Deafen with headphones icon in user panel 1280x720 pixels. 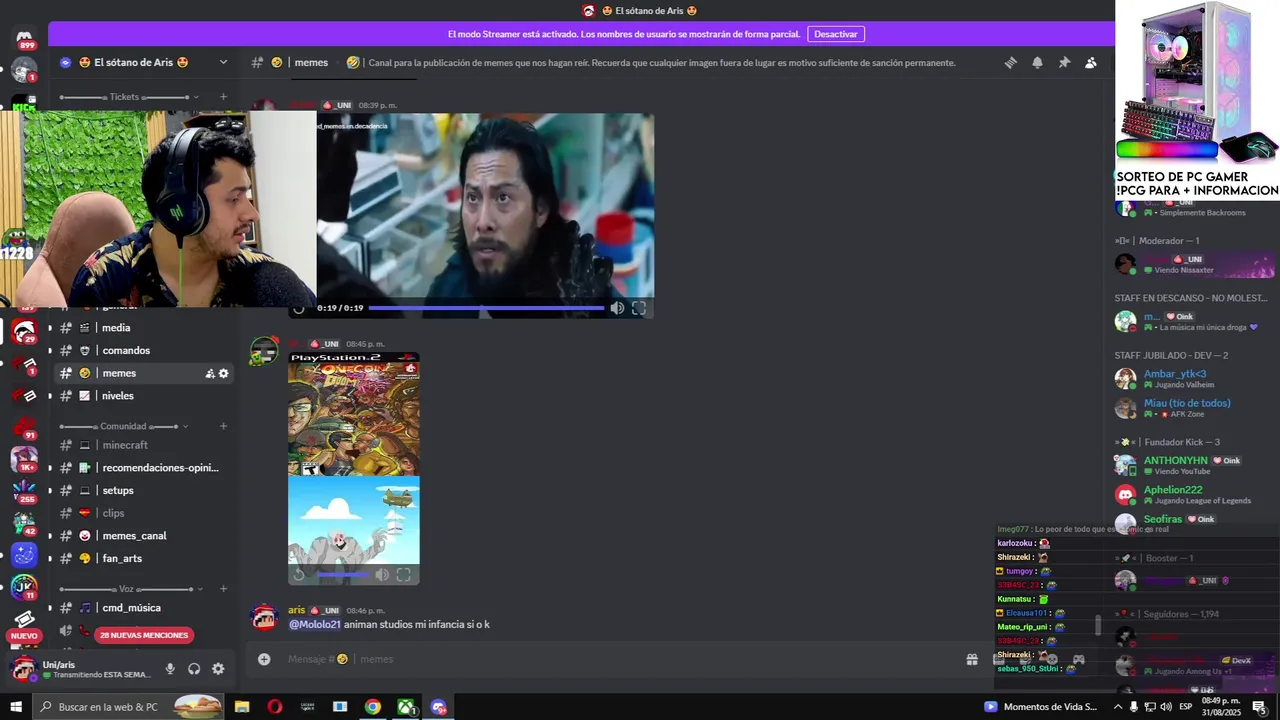point(194,669)
